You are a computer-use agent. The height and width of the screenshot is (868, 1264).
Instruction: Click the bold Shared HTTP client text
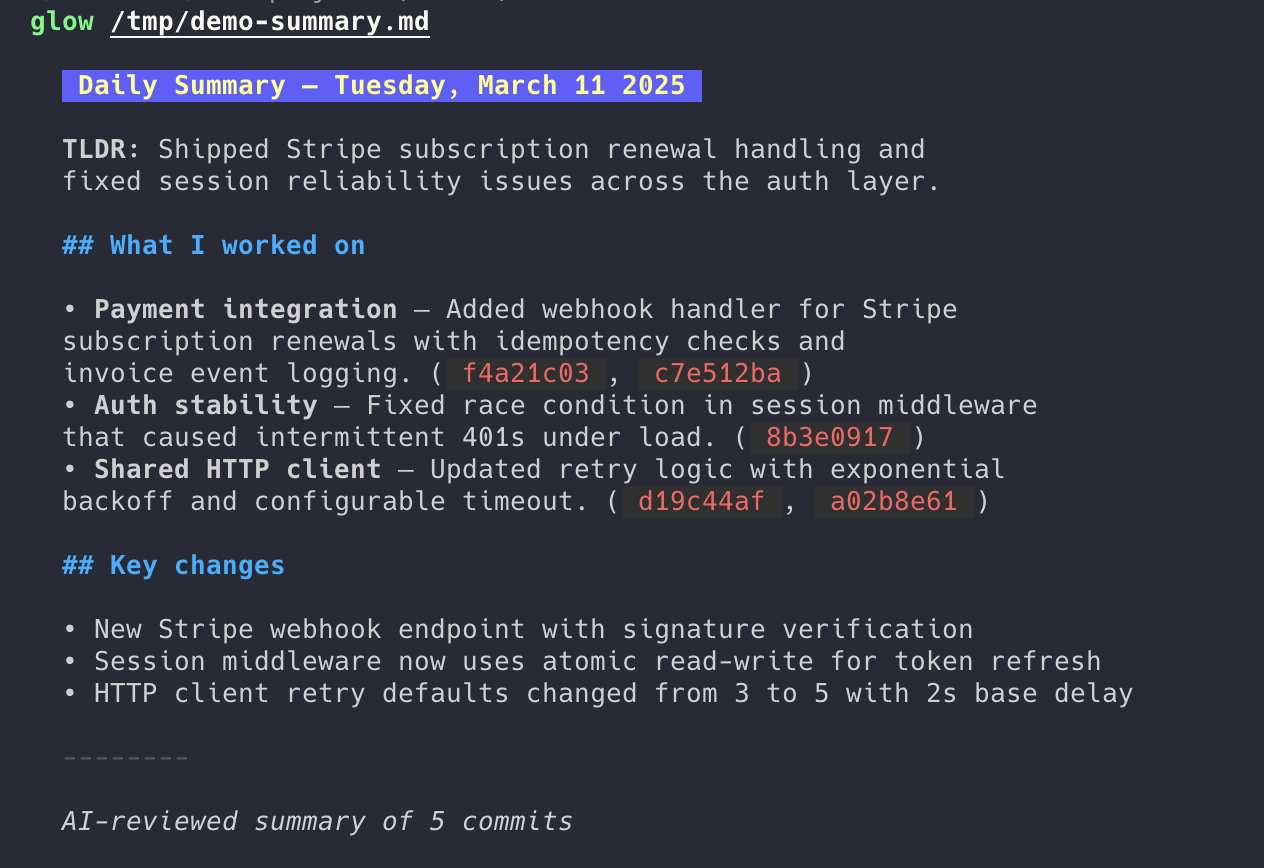coord(237,469)
